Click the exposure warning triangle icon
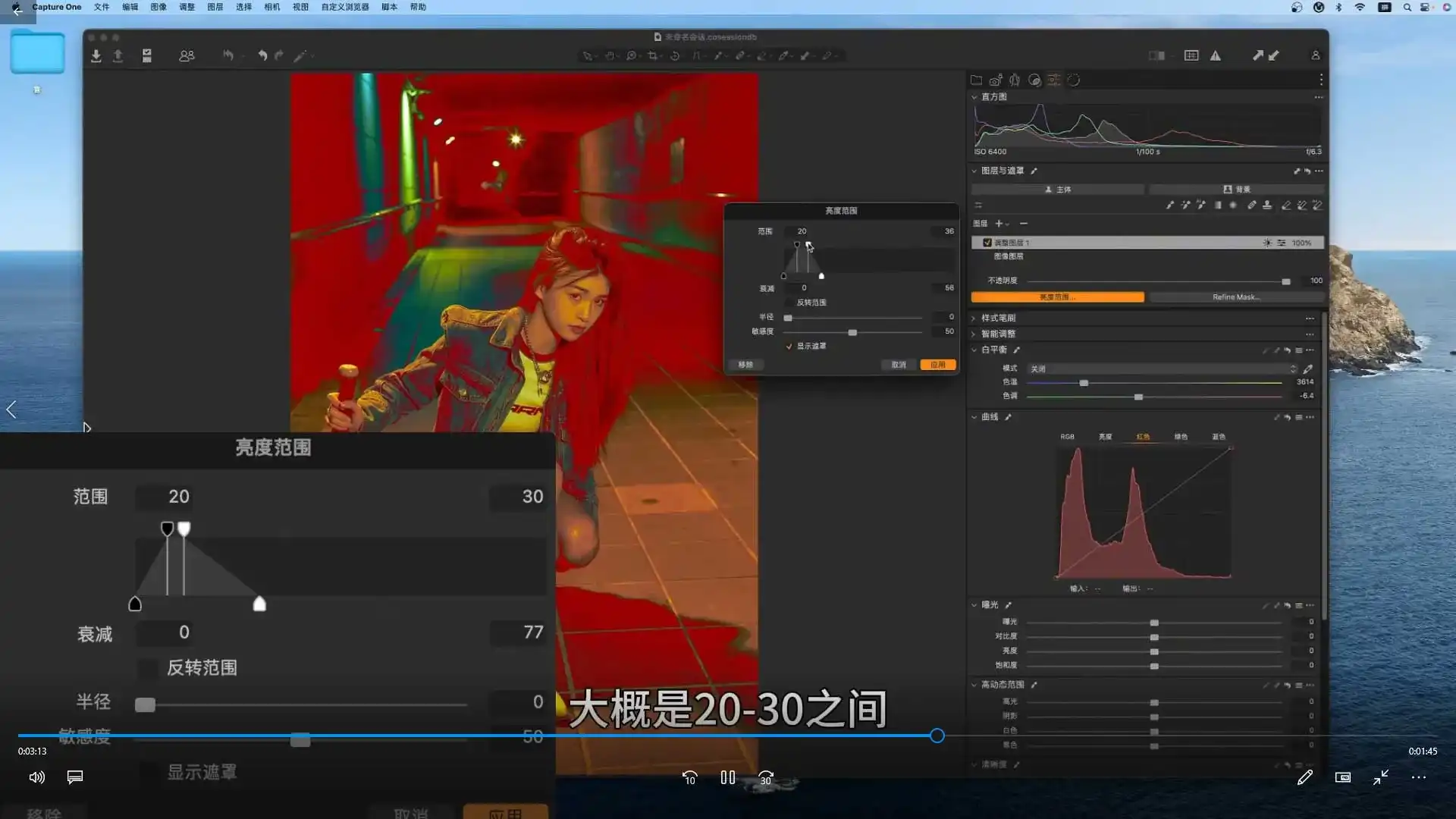 [x=1216, y=55]
